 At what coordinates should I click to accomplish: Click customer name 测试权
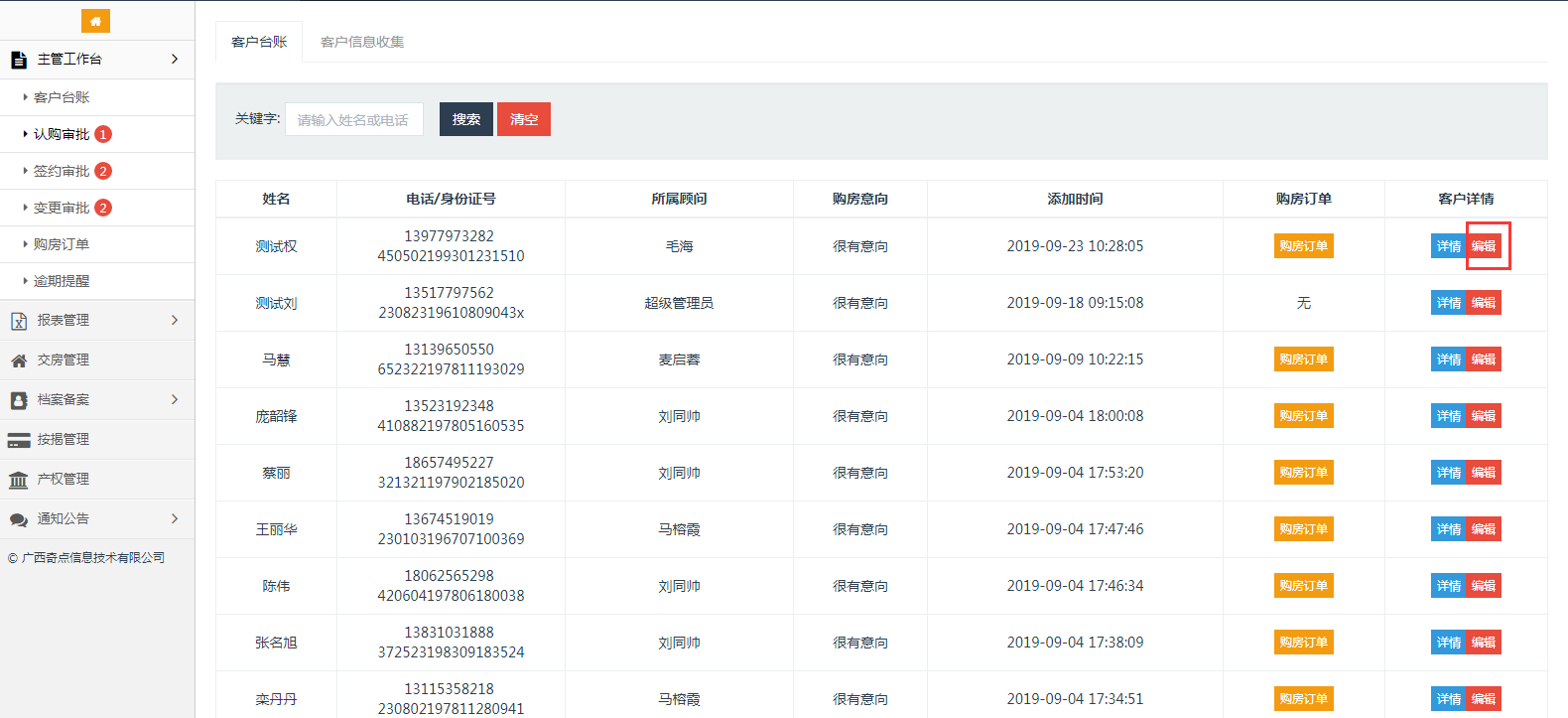coord(276,246)
